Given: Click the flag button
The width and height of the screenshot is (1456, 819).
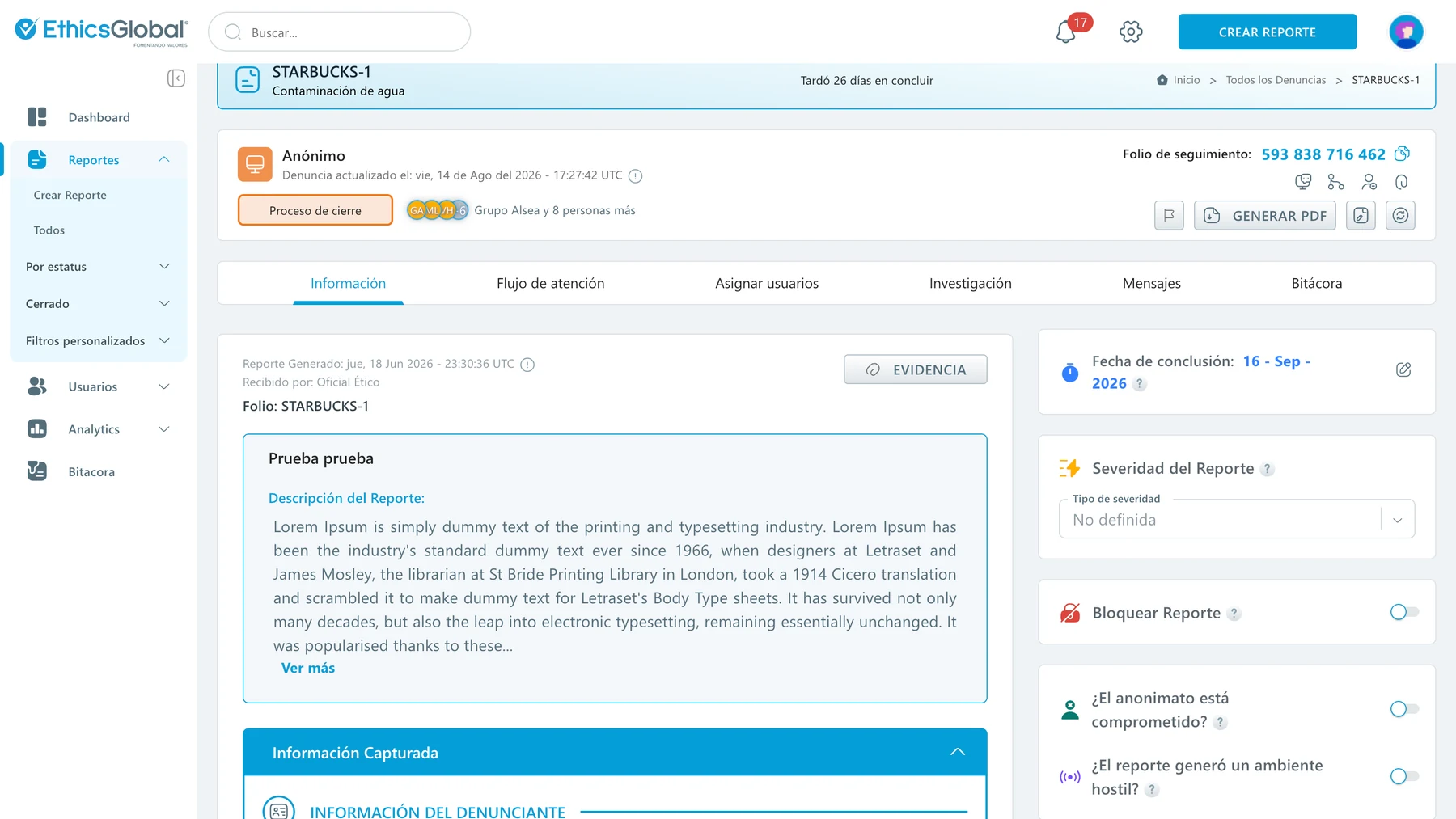Looking at the screenshot, I should (x=1169, y=216).
